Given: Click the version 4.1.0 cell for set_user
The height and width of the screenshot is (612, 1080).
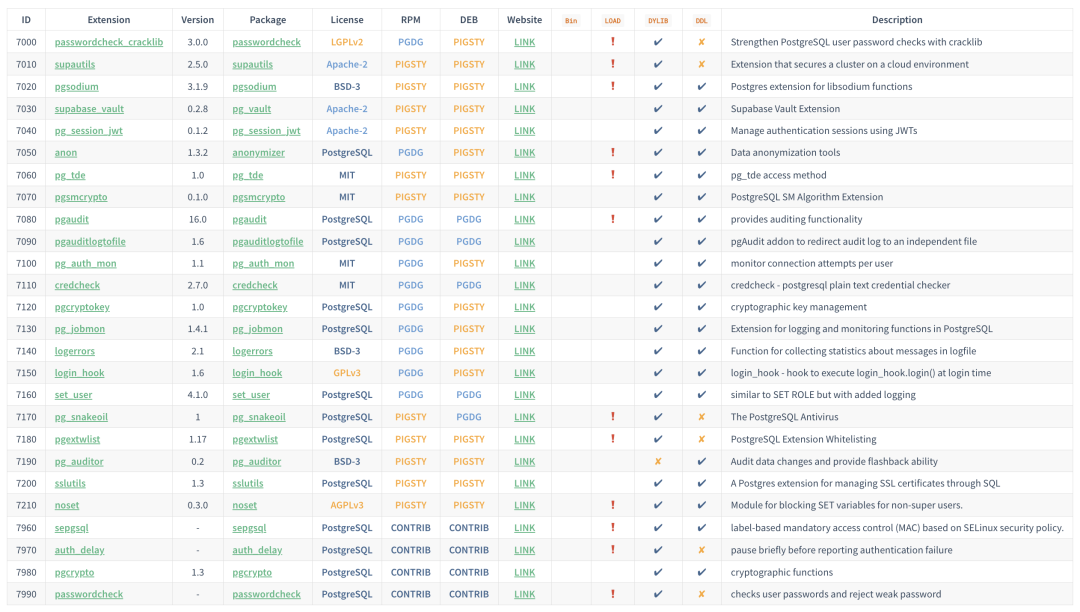Looking at the screenshot, I should 198,395.
